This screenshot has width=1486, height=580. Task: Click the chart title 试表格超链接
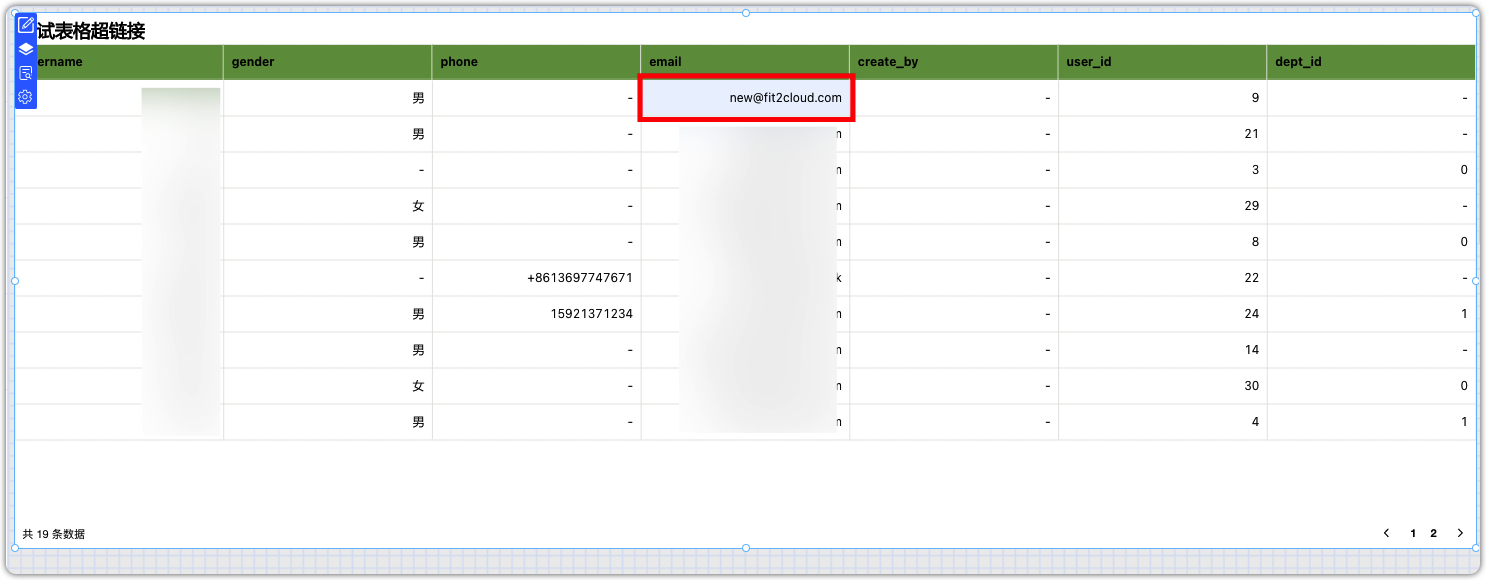click(91, 31)
